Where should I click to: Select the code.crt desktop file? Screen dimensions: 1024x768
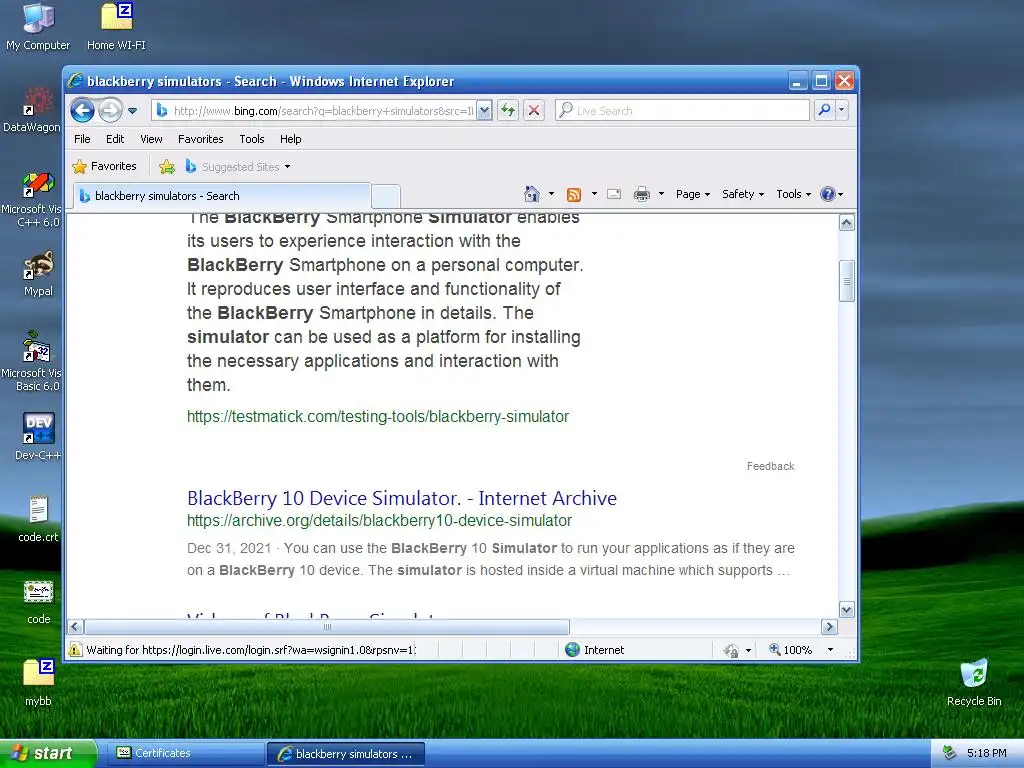(x=38, y=519)
